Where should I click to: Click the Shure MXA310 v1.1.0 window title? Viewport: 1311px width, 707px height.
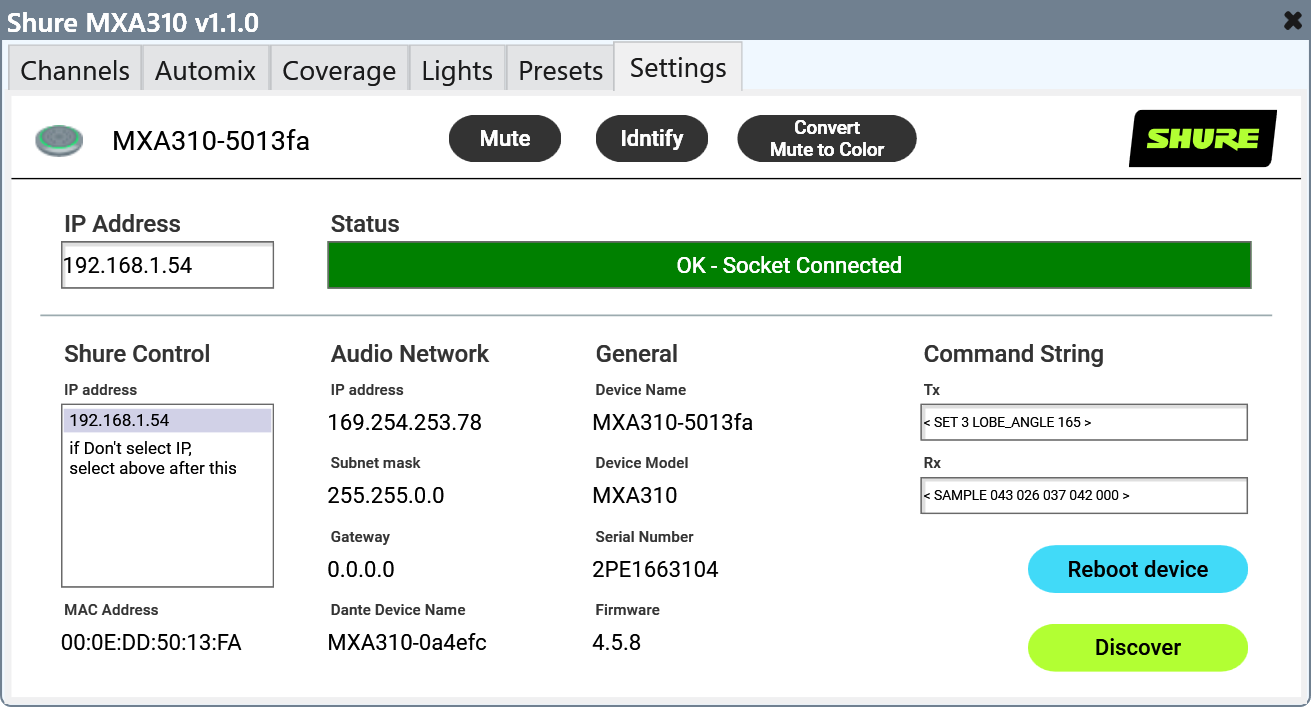pyautogui.click(x=133, y=21)
